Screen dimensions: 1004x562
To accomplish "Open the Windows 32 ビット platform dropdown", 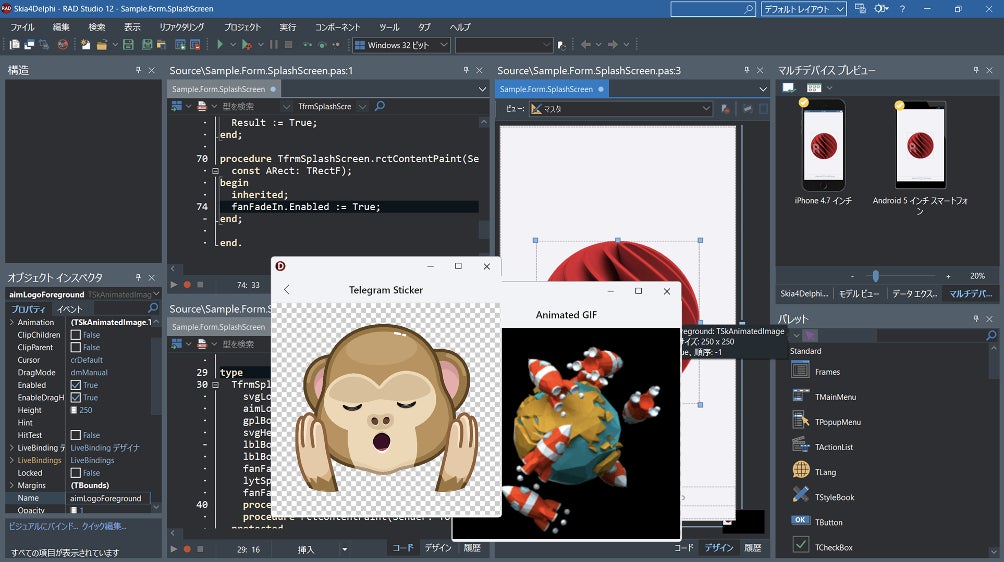I will (401, 45).
